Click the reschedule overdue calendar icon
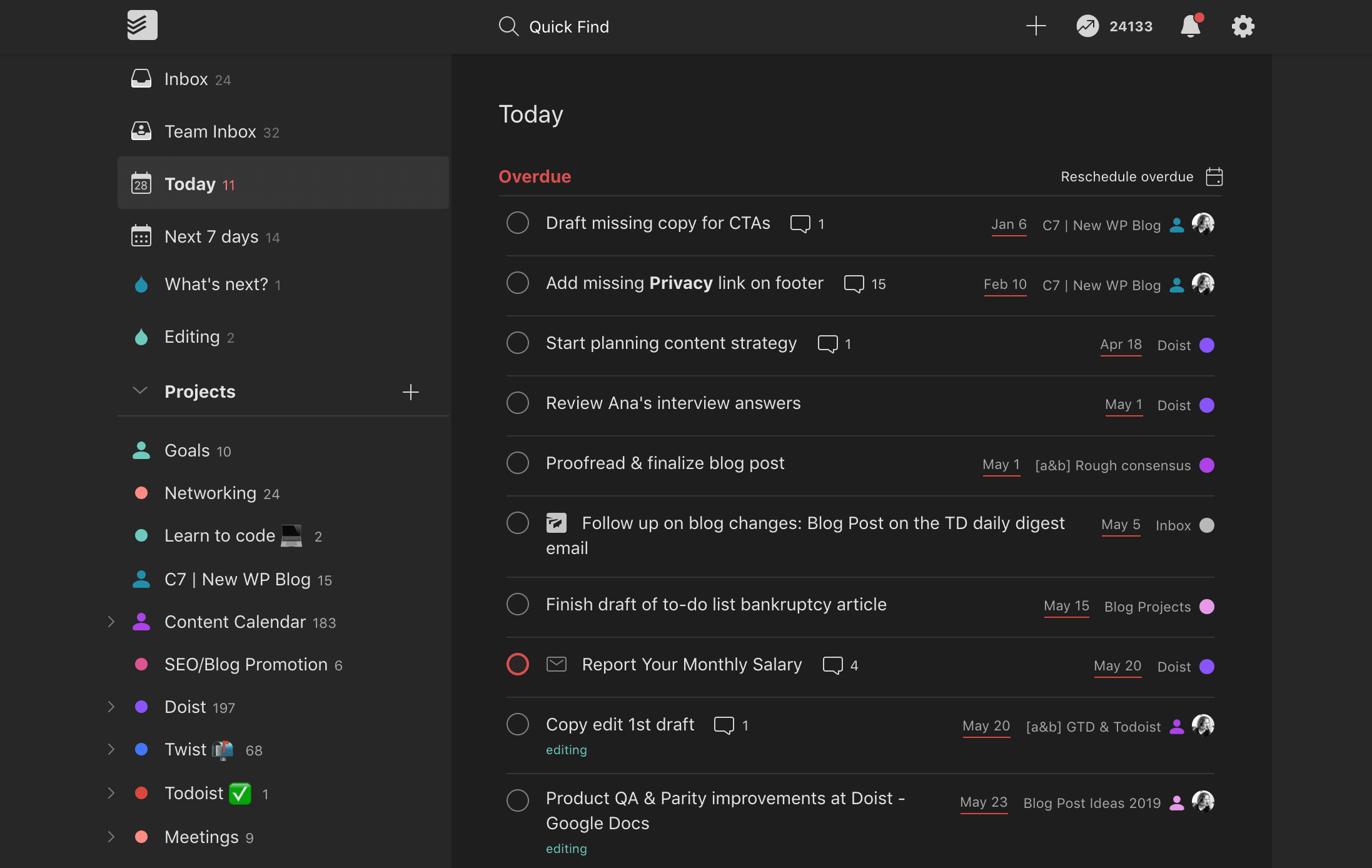 point(1214,177)
